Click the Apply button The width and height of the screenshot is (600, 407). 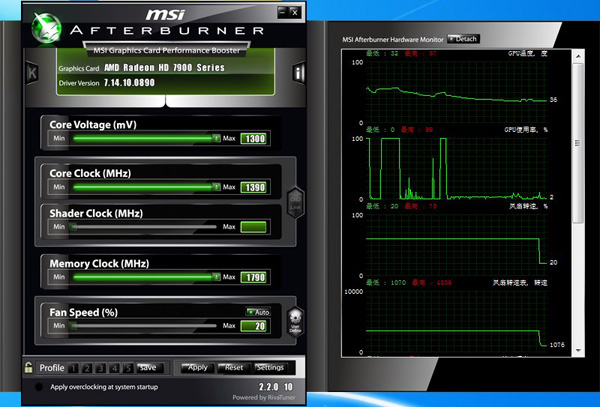(x=197, y=368)
